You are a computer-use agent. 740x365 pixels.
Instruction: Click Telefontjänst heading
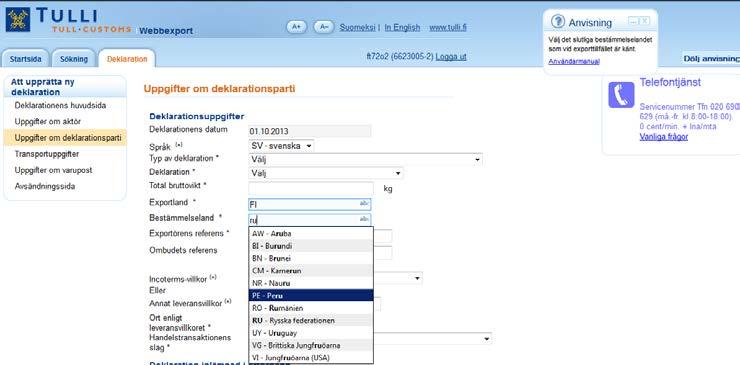point(670,82)
